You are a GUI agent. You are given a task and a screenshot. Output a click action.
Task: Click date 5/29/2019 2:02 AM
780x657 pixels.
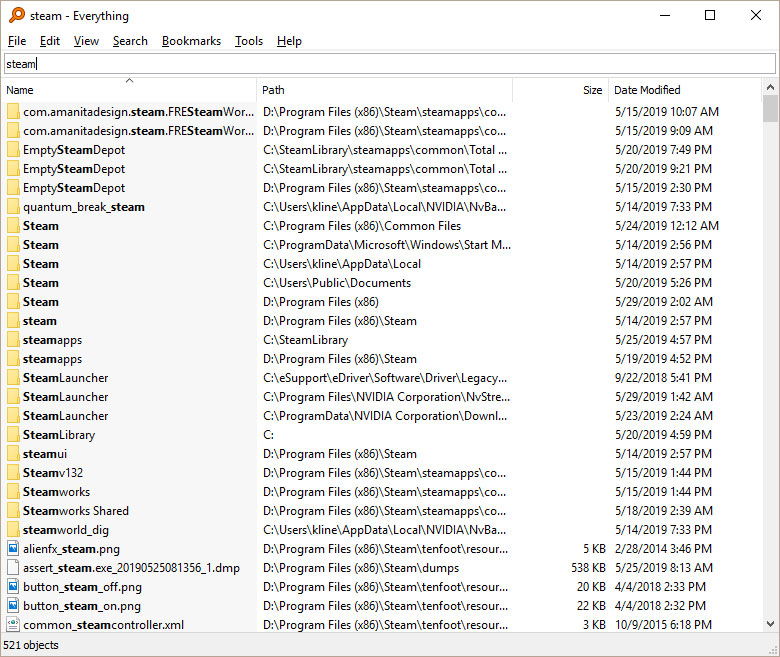click(x=664, y=302)
